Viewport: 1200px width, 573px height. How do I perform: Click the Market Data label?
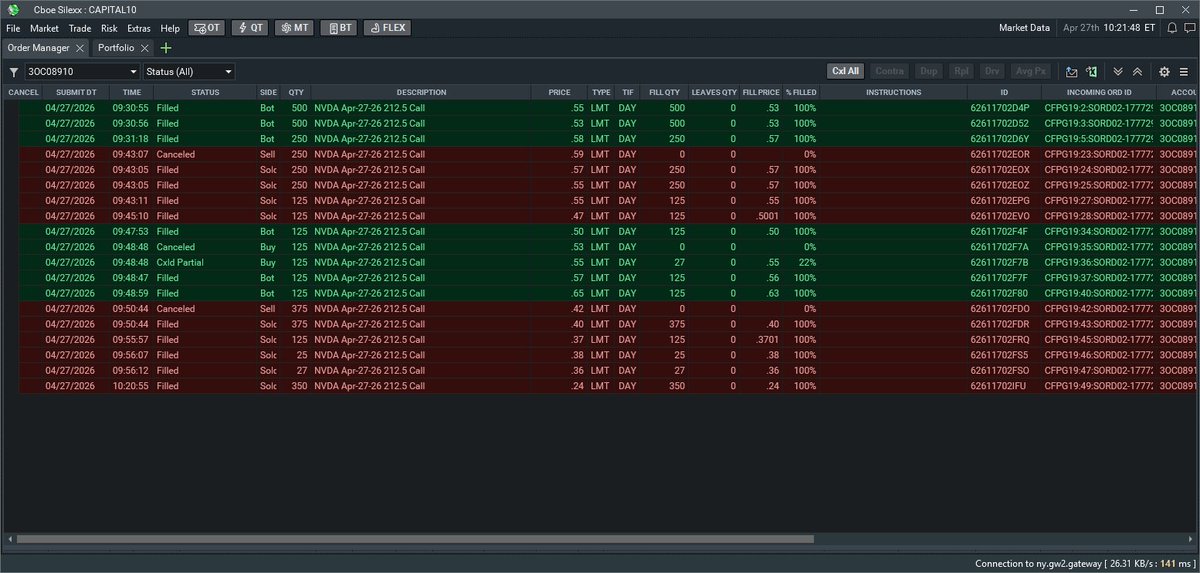click(x=1024, y=28)
